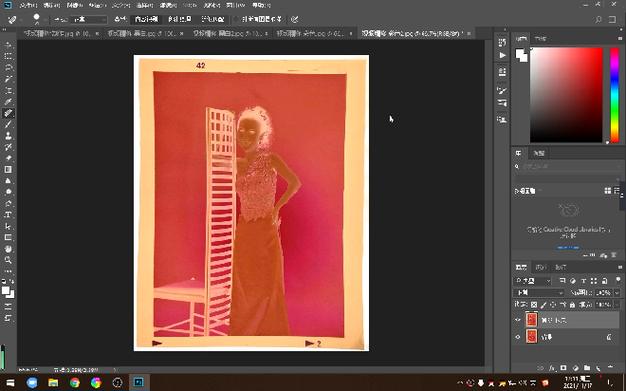This screenshot has height=391, width=626.
Task: Select the History Brush tool
Action: 8,147
